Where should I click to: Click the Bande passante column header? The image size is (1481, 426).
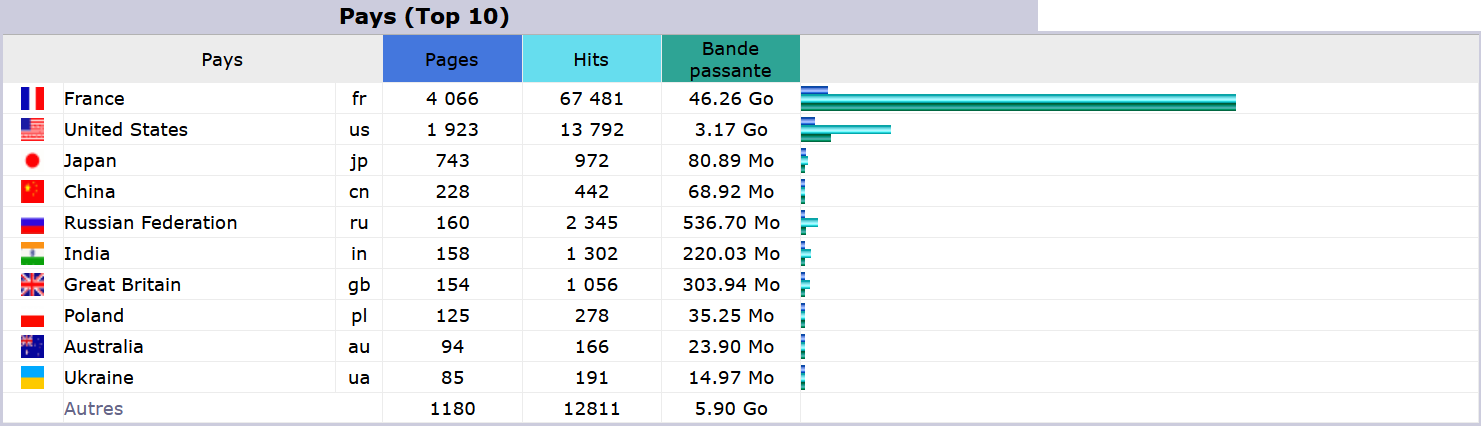point(730,59)
